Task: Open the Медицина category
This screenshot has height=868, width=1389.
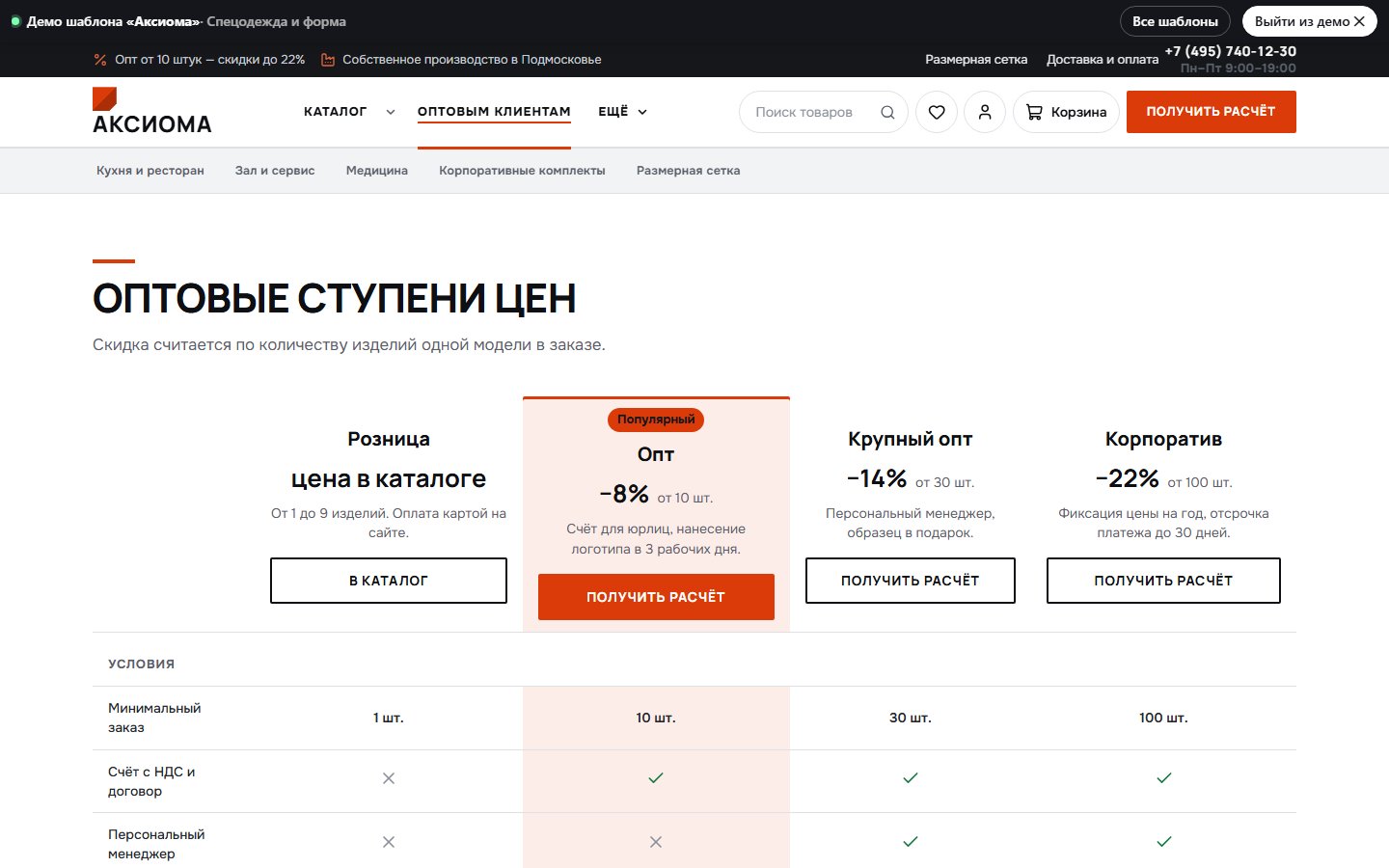Action: click(377, 171)
